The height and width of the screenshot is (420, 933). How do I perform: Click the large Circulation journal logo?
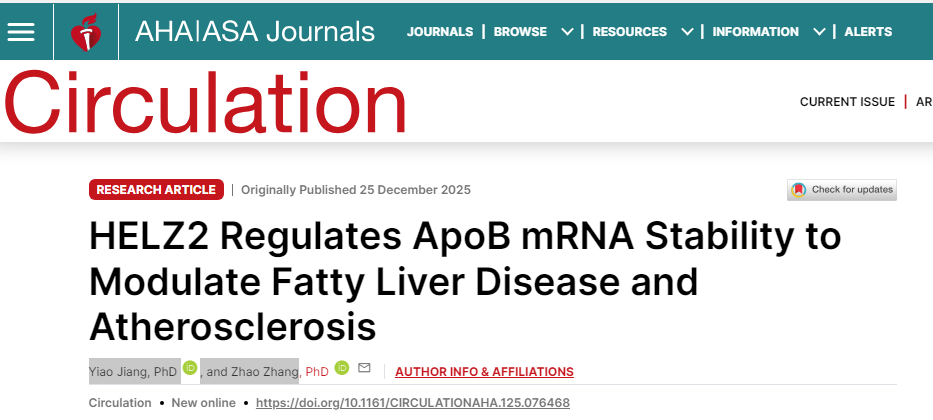(x=205, y=102)
